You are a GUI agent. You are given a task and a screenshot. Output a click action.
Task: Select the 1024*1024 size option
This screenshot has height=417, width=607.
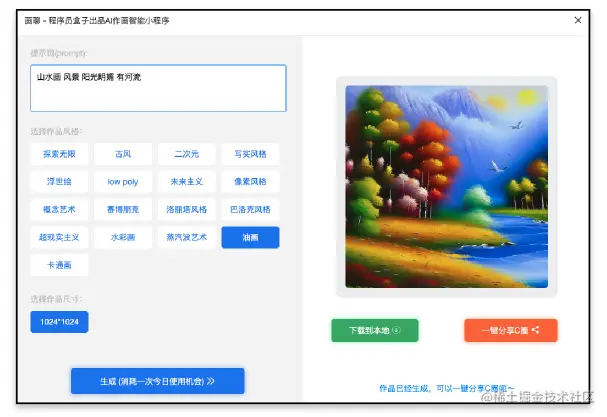click(59, 322)
